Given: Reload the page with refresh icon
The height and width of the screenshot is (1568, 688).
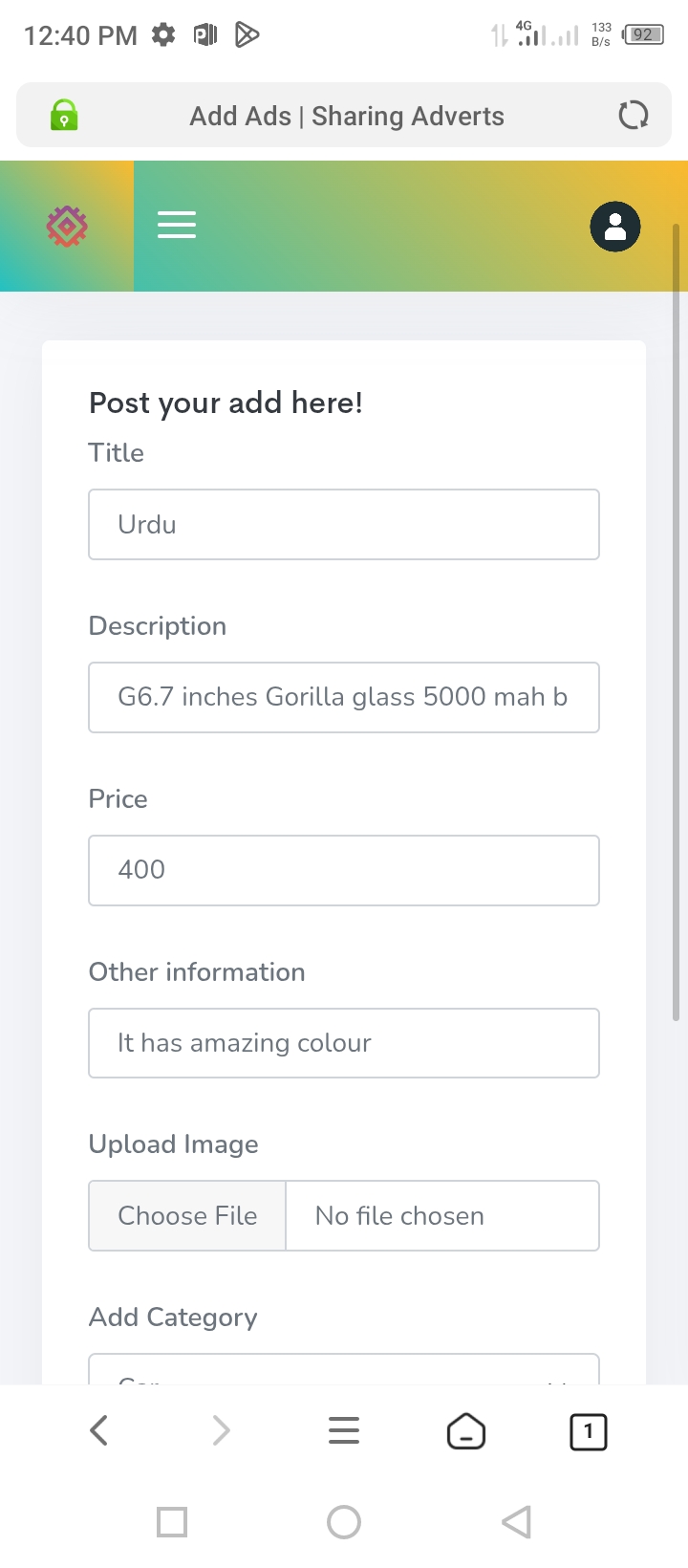Looking at the screenshot, I should pyautogui.click(x=633, y=116).
